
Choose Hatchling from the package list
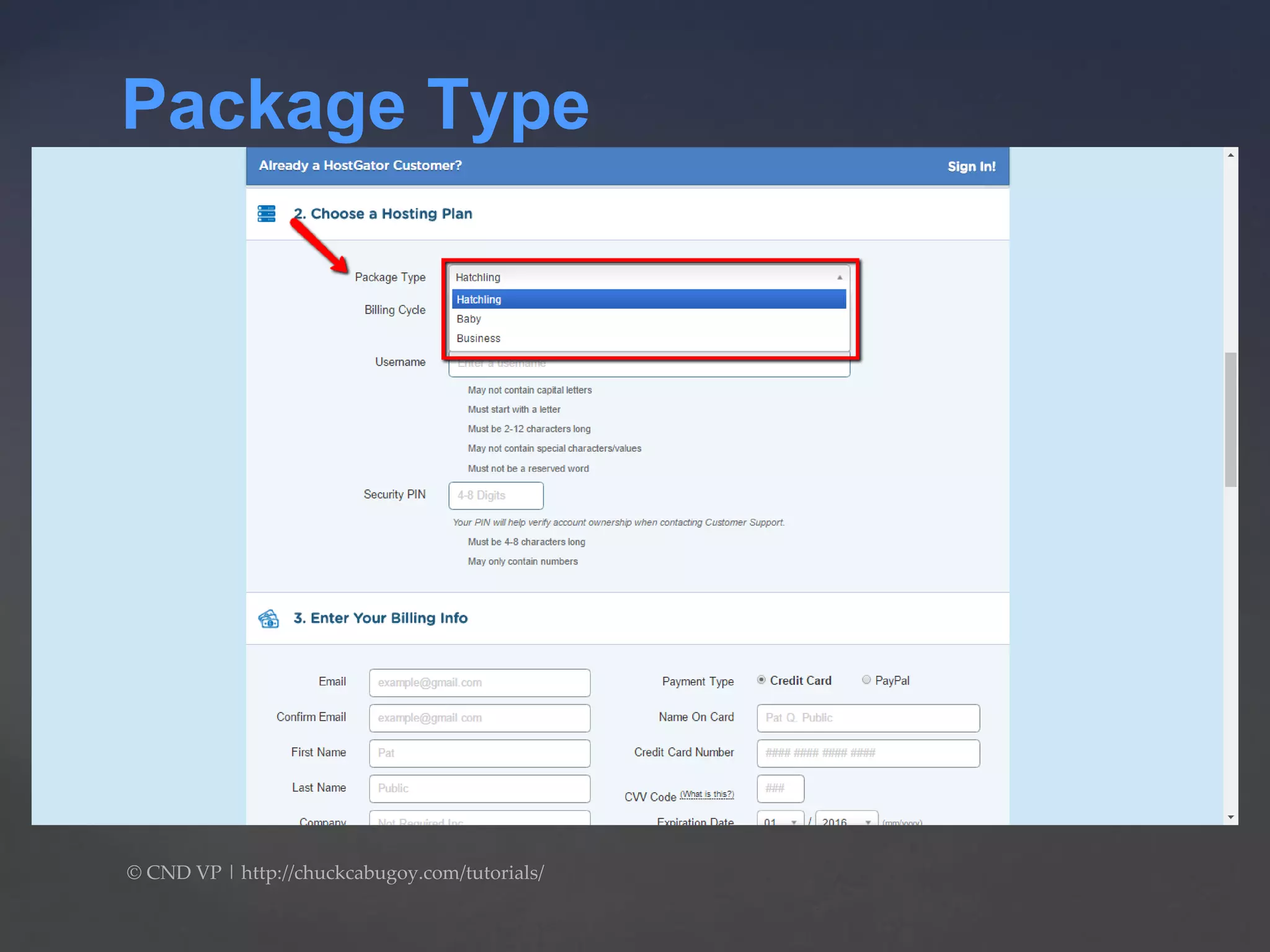[x=649, y=299]
